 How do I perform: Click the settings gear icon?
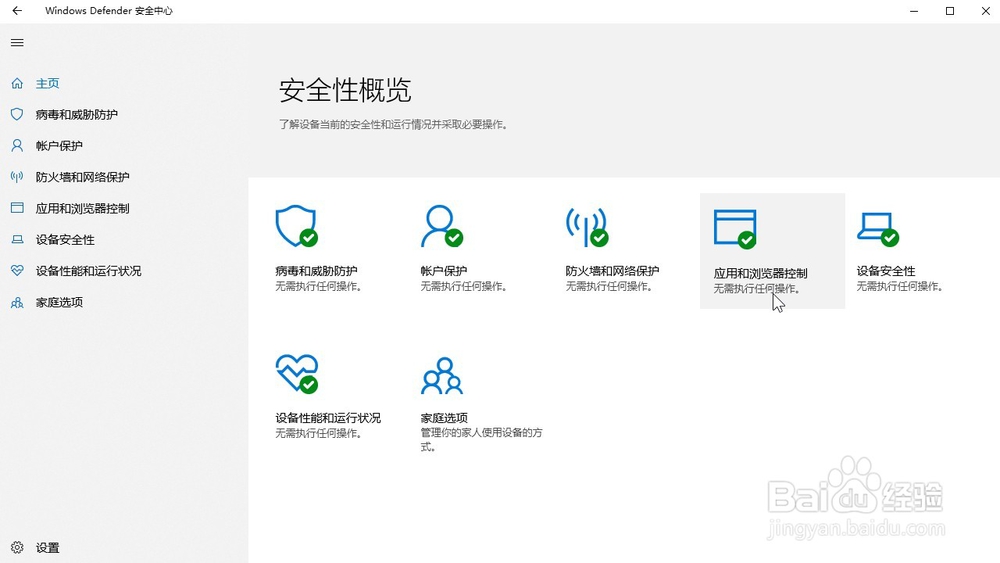click(x=17, y=547)
